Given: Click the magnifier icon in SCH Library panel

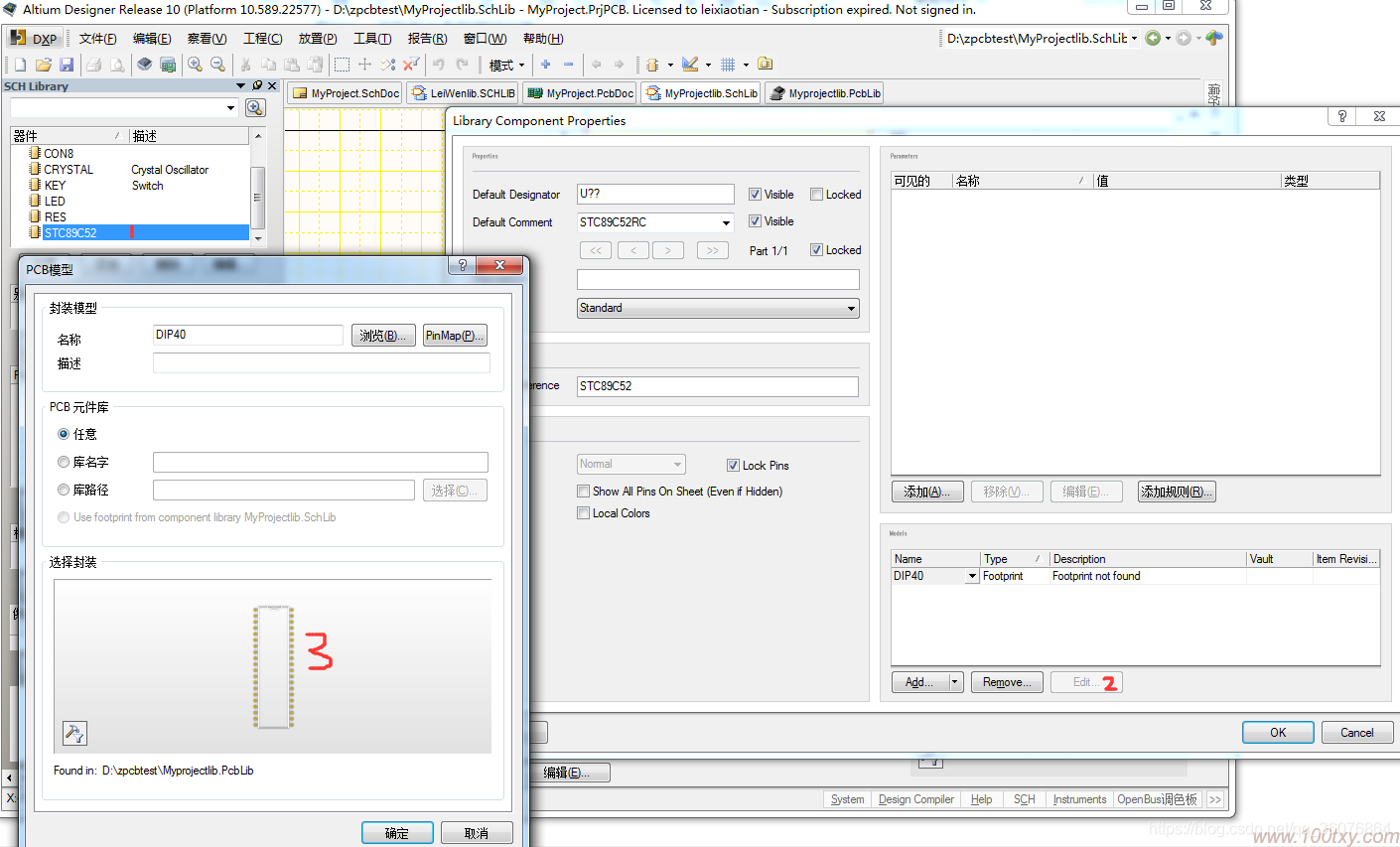Looking at the screenshot, I should 255,107.
